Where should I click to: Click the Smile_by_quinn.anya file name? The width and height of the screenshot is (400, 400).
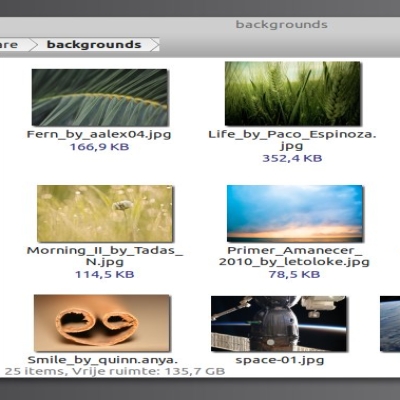point(103,360)
